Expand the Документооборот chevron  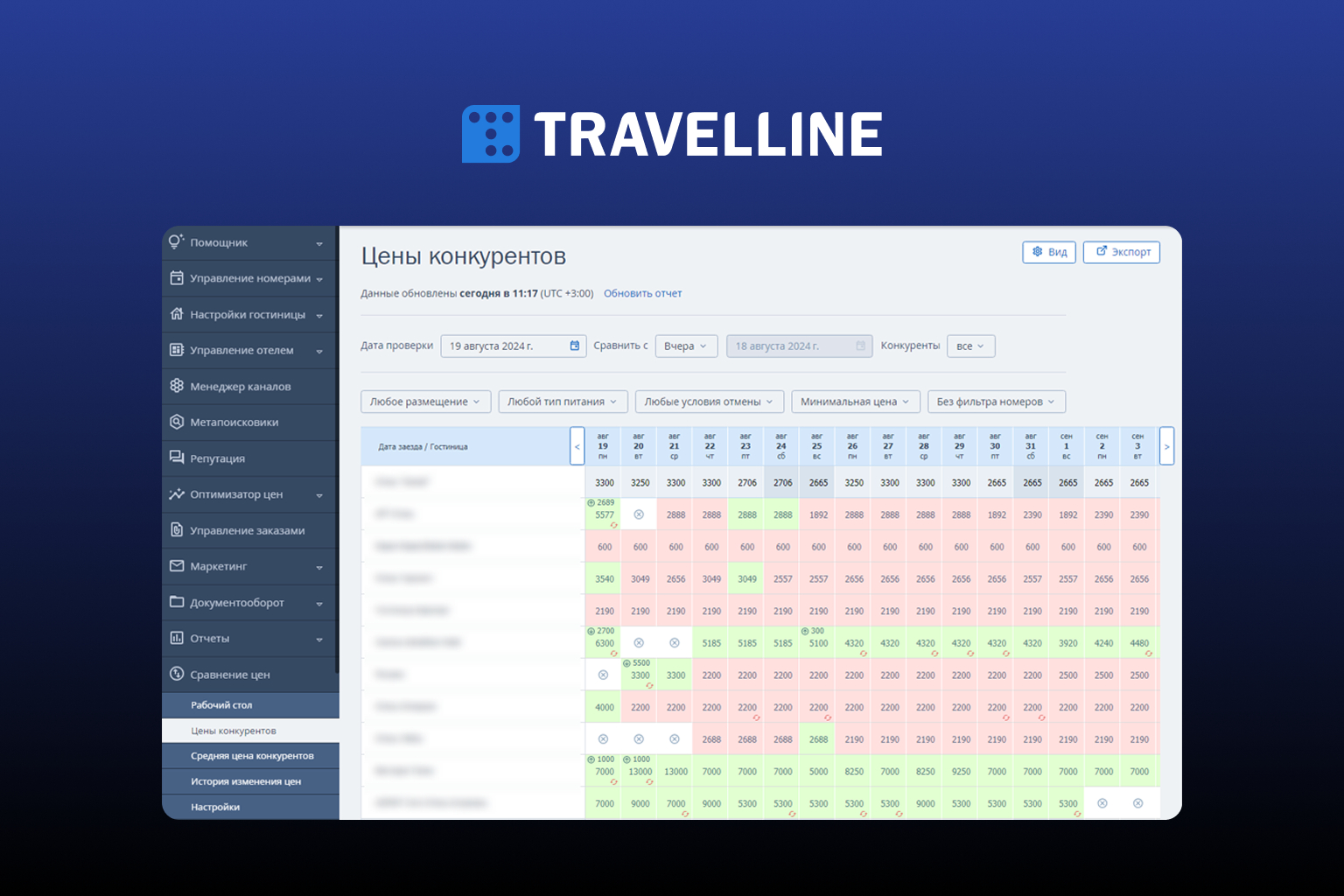pyautogui.click(x=319, y=603)
